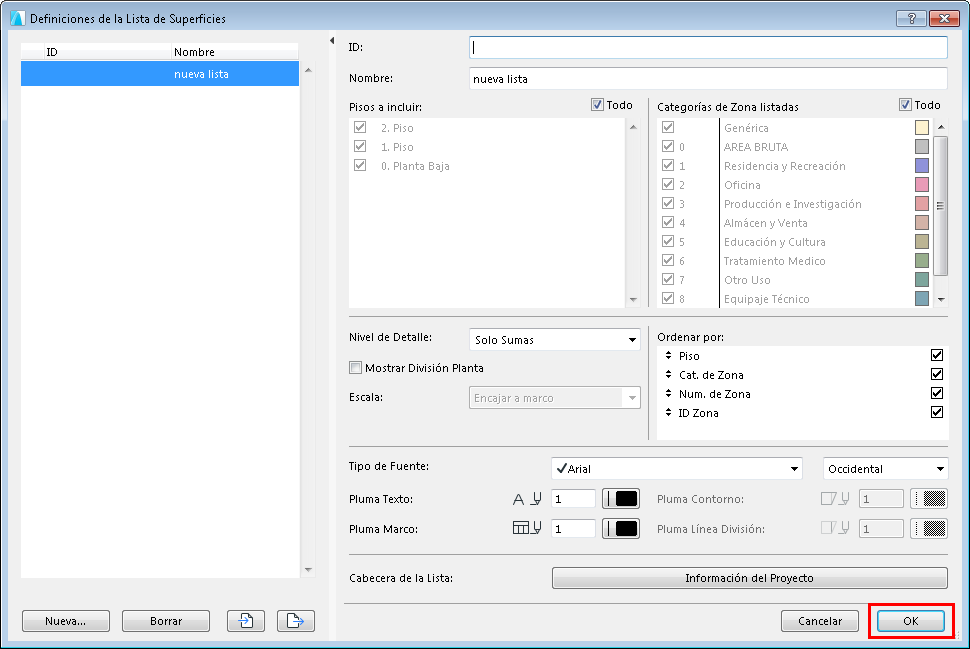Uncheck the Cat. de Zona sort checkbox

click(x=937, y=374)
